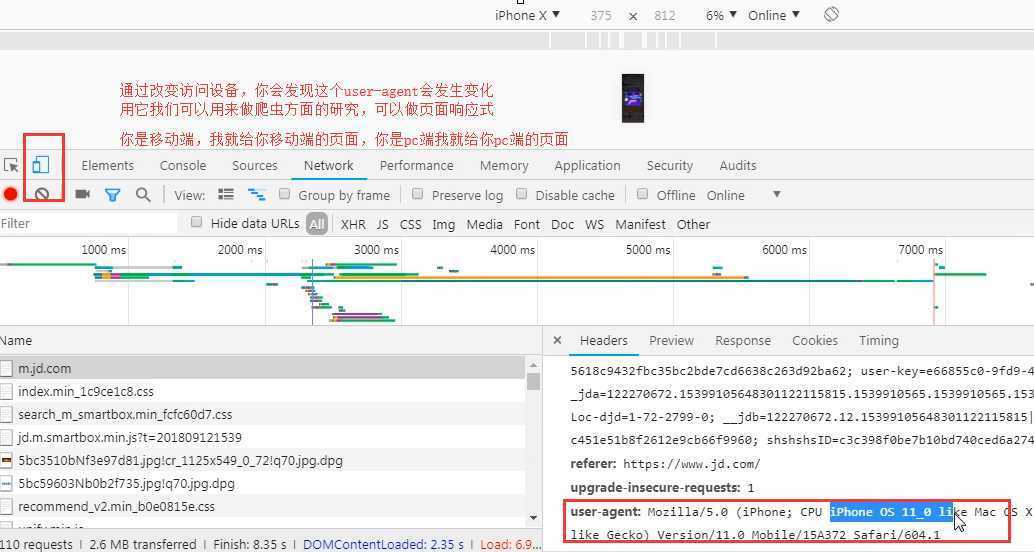
Task: Select the jd.m.smartbox.min.js request row
Action: [x=263, y=437]
